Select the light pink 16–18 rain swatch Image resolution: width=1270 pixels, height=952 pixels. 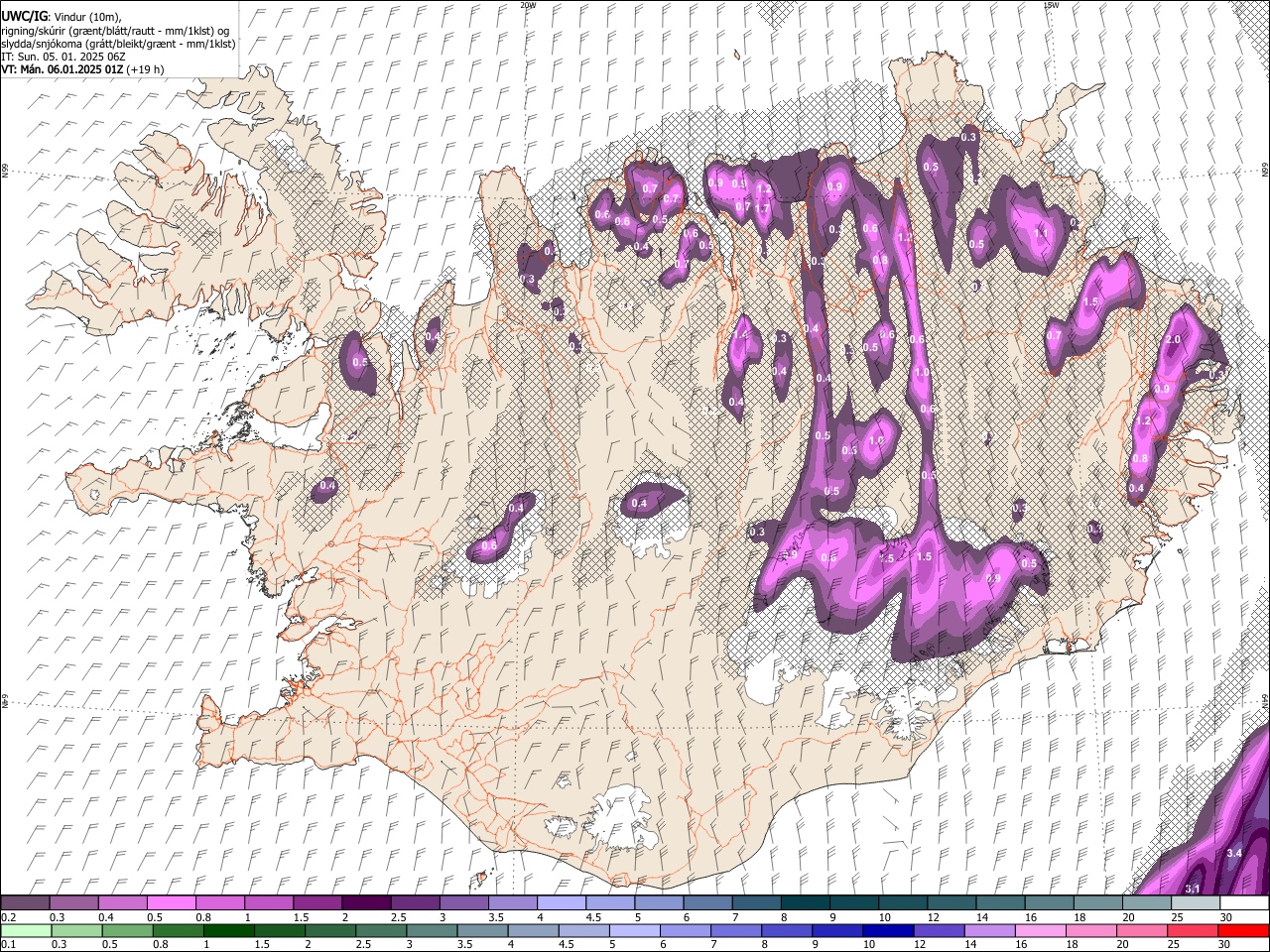click(1041, 931)
